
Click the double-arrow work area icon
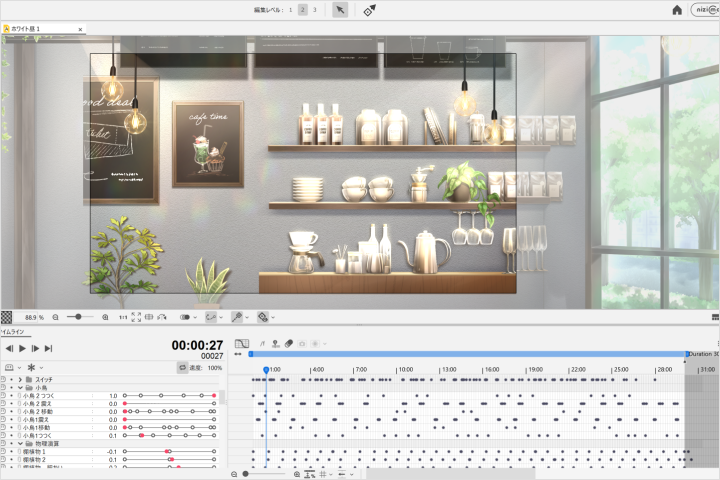click(237, 354)
